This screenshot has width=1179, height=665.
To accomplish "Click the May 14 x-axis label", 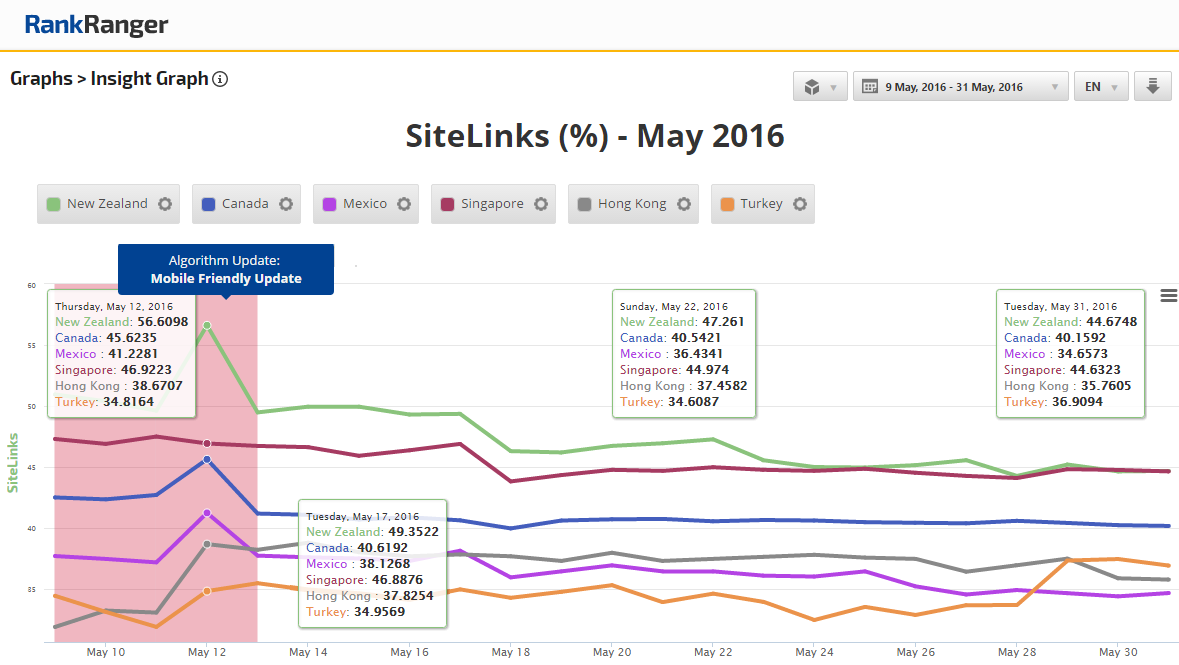I will [308, 652].
